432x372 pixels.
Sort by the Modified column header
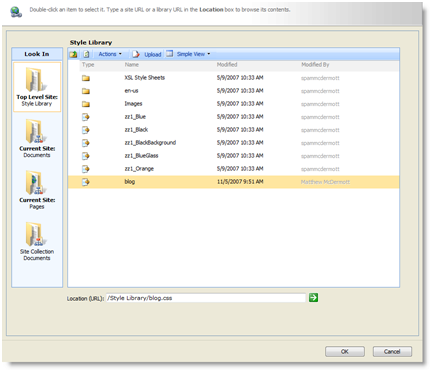coord(227,65)
